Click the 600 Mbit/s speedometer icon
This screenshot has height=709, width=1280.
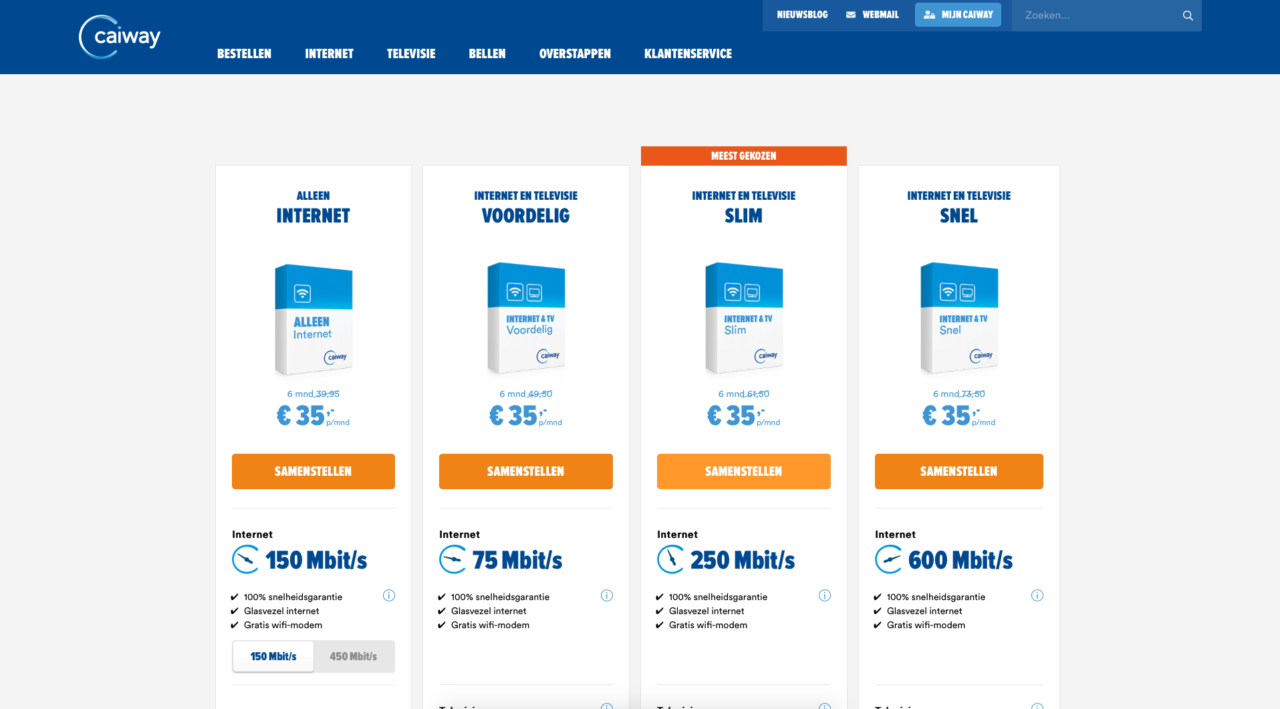(888, 559)
